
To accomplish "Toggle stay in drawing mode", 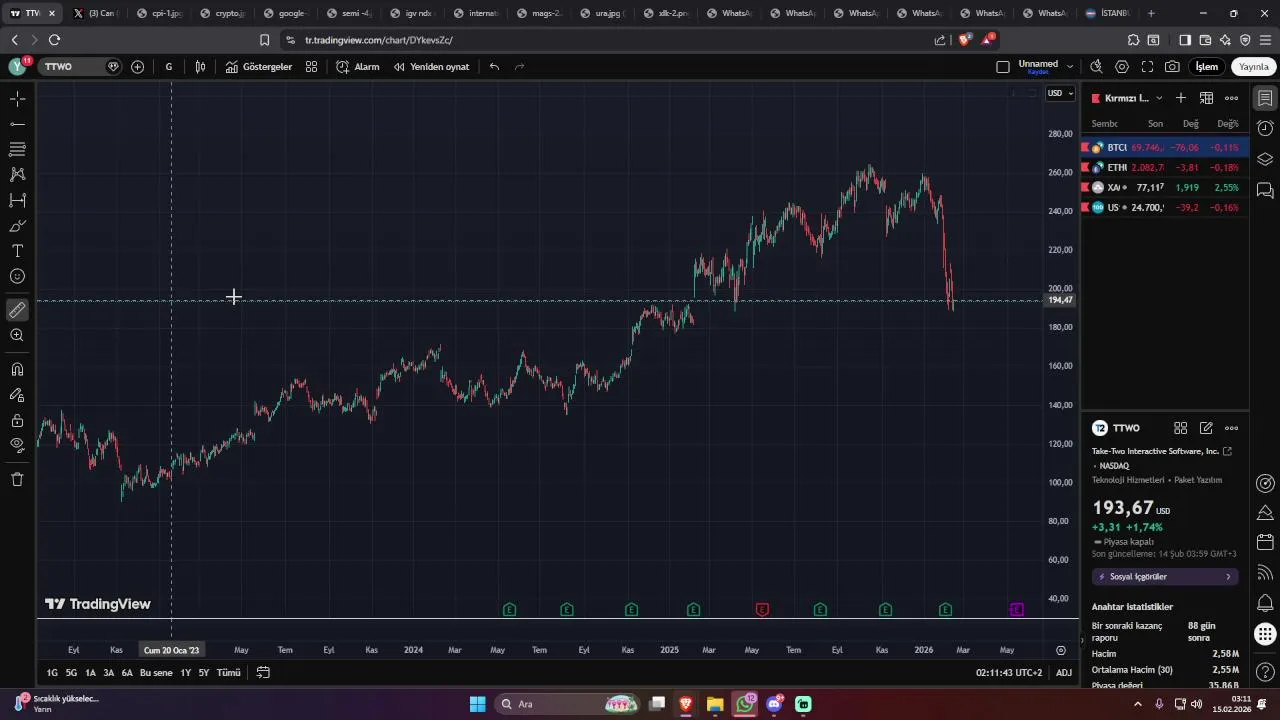I will [x=17, y=395].
